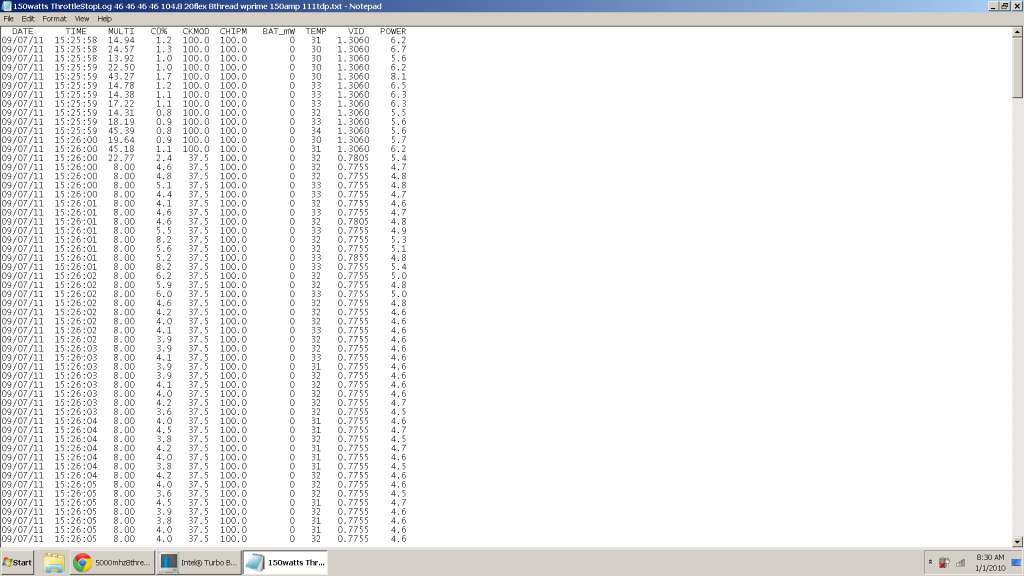Click the MULTI value 45.18
Image resolution: width=1024 pixels, height=576 pixels.
(x=121, y=150)
